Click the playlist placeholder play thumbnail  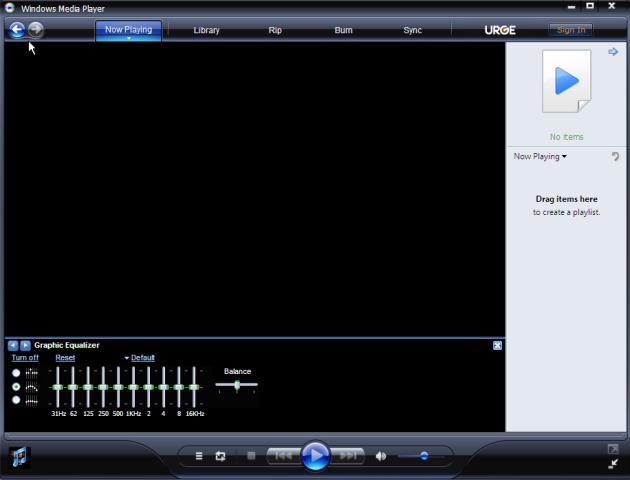[x=567, y=81]
